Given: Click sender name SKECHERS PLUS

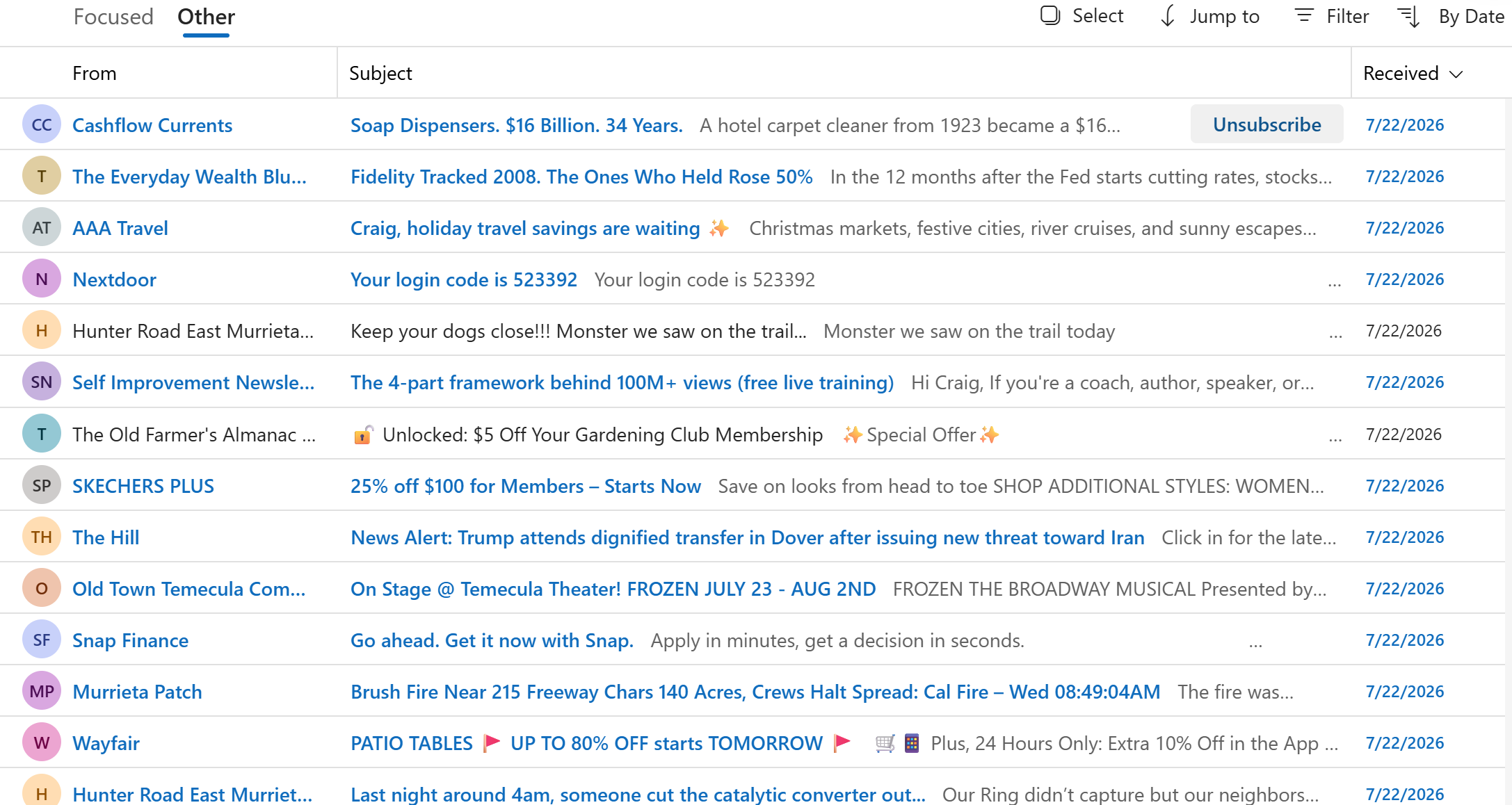Looking at the screenshot, I should 143,486.
